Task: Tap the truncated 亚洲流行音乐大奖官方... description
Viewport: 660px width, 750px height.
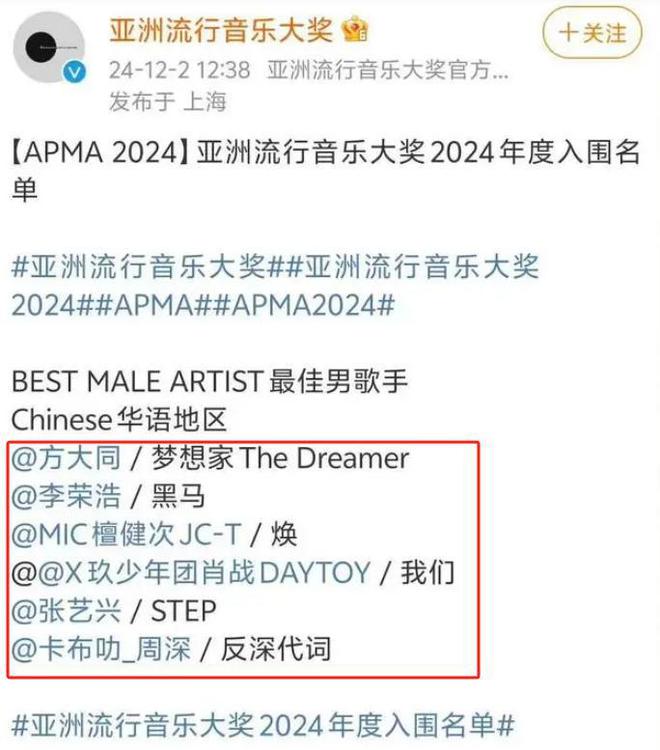Action: tap(388, 70)
